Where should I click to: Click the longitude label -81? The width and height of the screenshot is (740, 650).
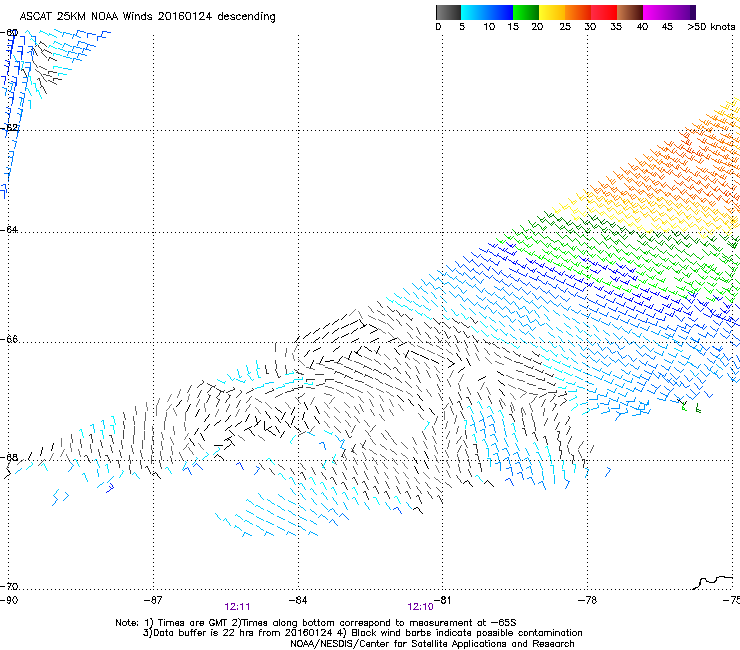442,600
